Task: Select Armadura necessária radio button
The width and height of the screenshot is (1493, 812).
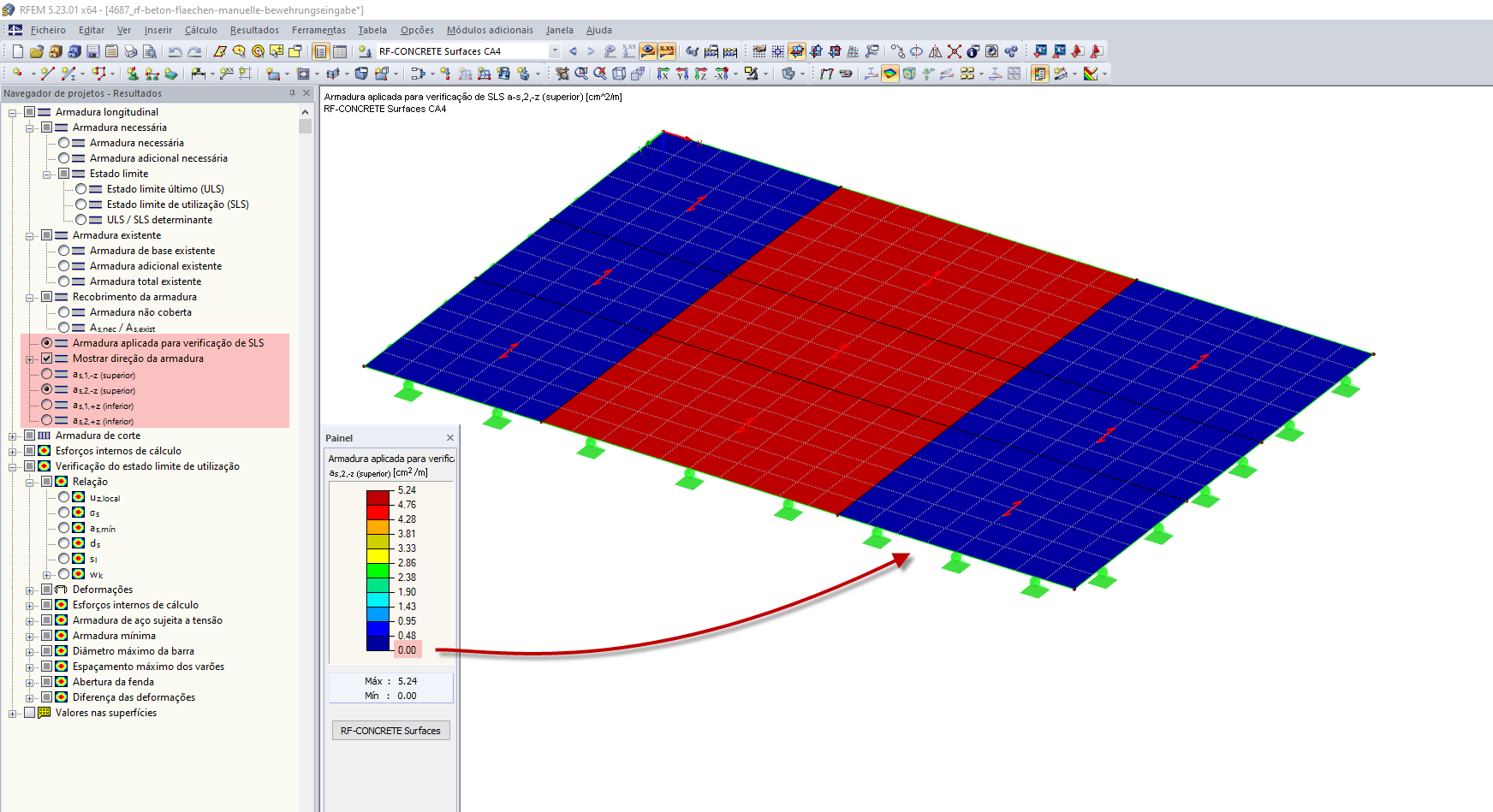Action: point(63,143)
